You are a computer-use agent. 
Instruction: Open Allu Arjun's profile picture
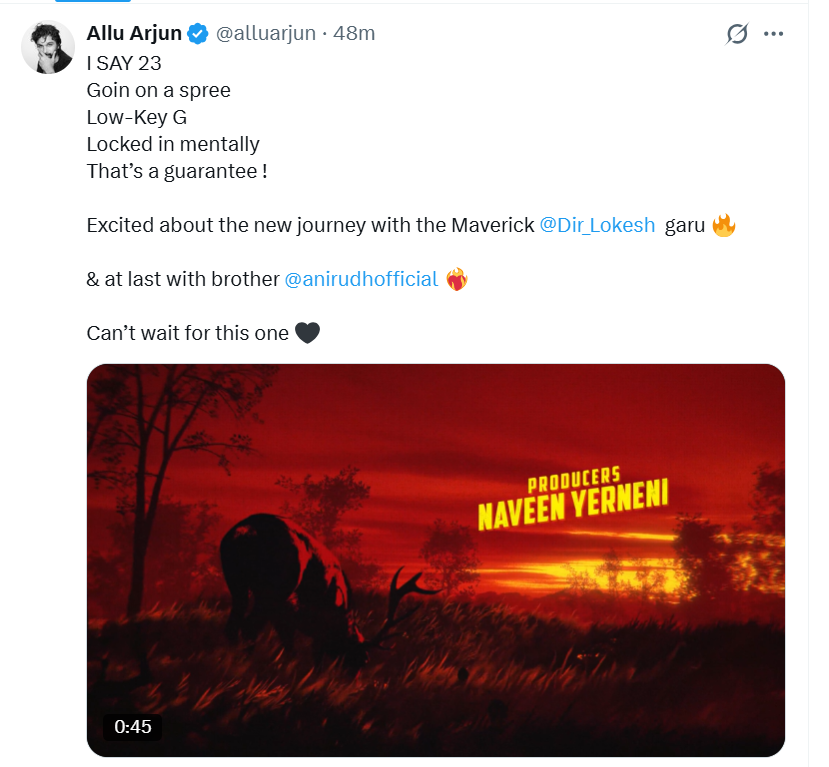48,47
